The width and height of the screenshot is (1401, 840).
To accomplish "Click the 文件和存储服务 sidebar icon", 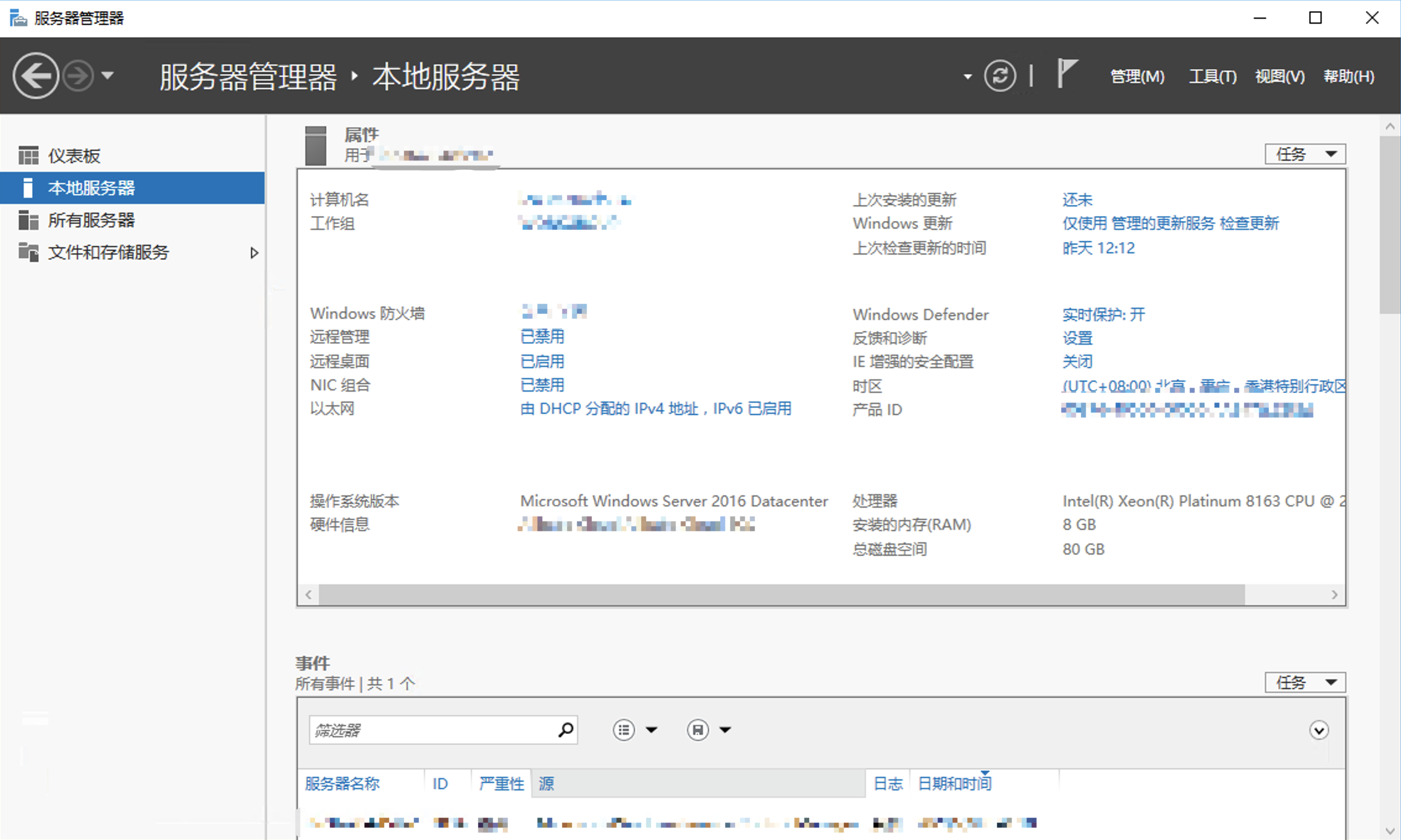I will point(28,252).
